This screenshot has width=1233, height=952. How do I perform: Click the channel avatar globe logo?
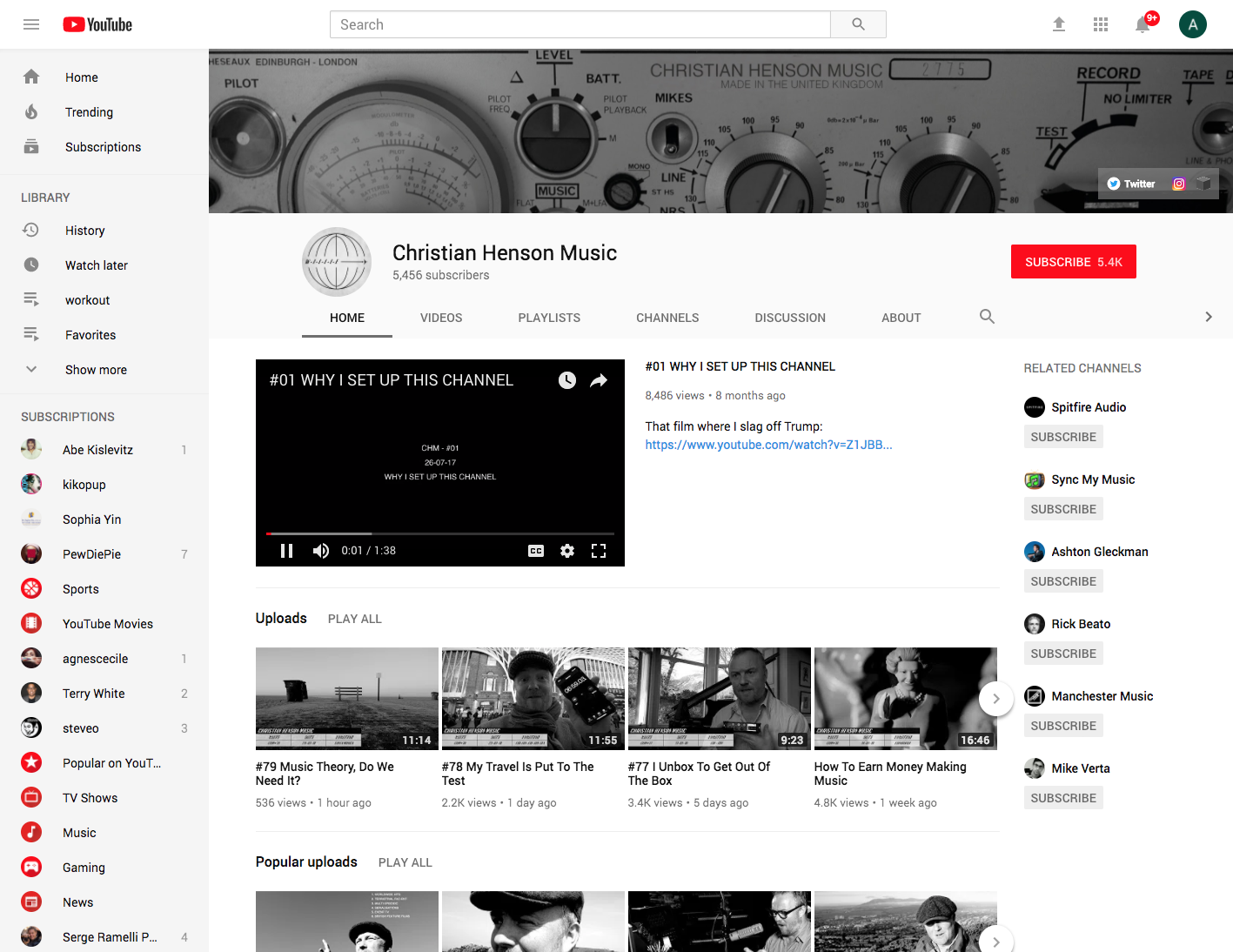tap(337, 262)
